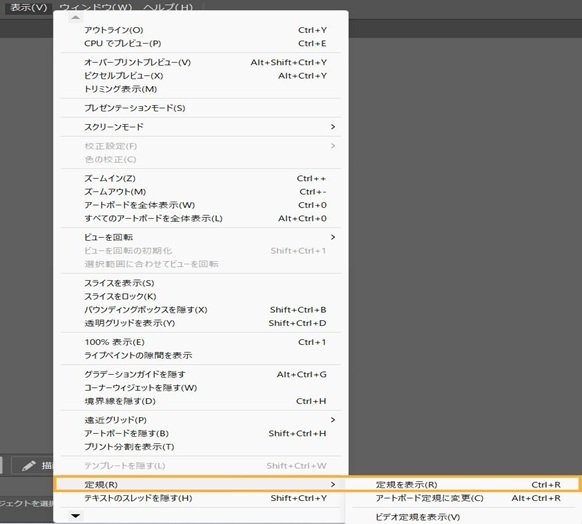Image resolution: width=582 pixels, height=524 pixels.
Task: Click the pencil icon in bottom bar
Action: pyautogui.click(x=29, y=465)
